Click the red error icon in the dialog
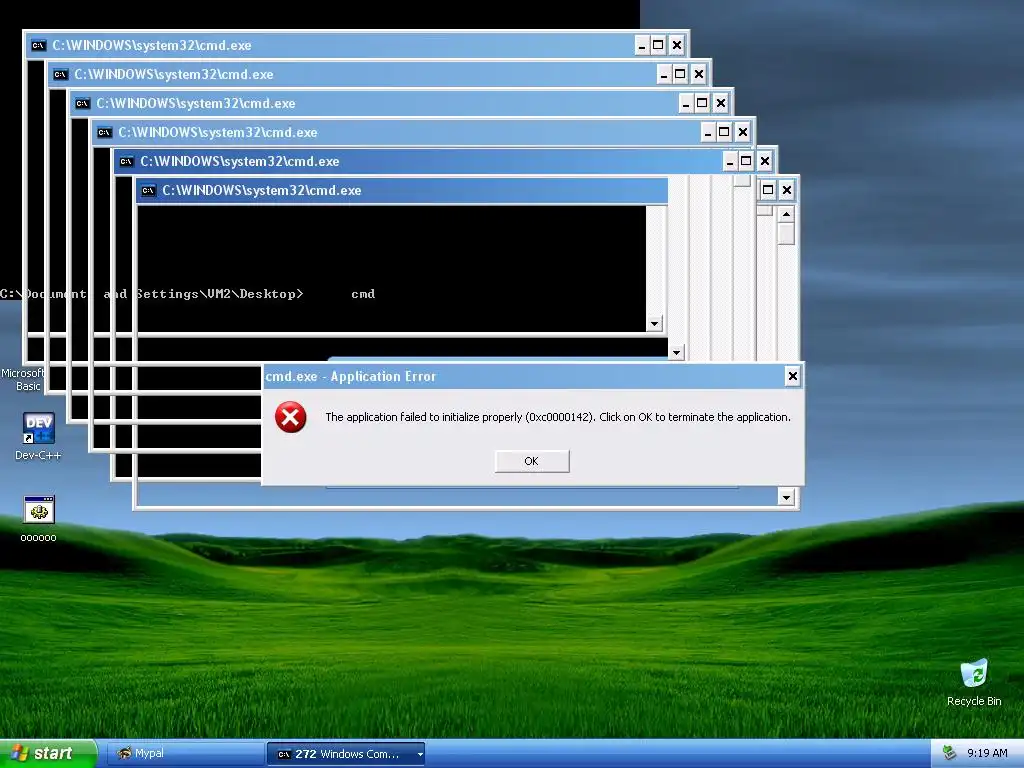The width and height of the screenshot is (1024, 768). point(291,417)
